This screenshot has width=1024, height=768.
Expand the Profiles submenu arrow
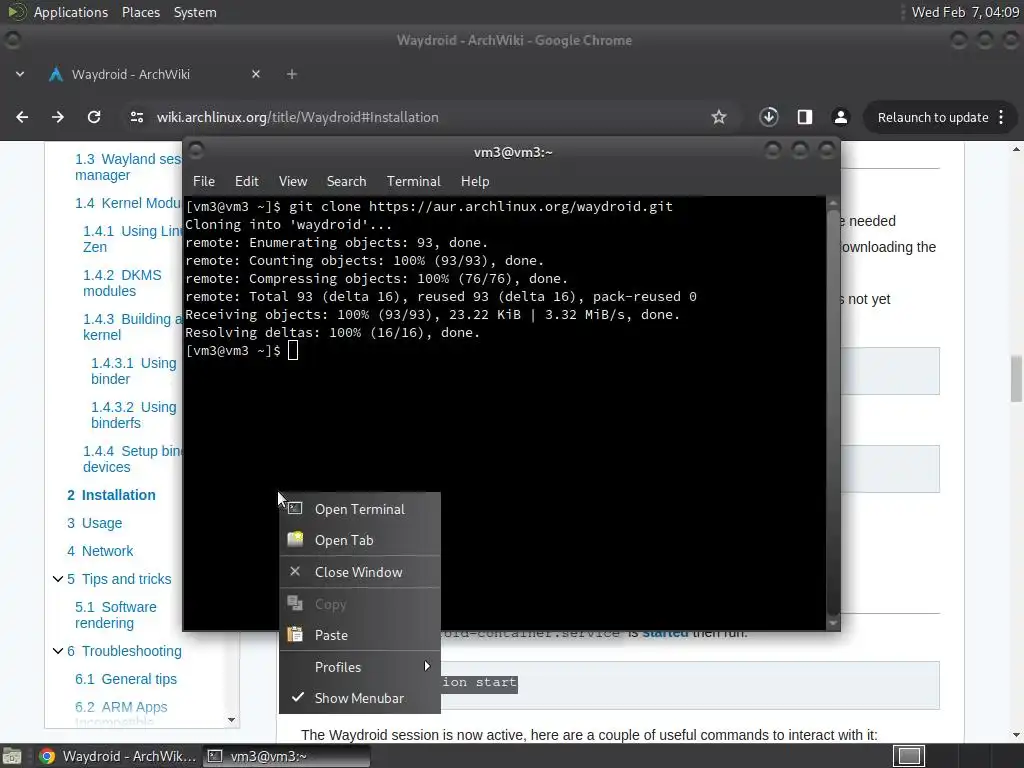point(426,666)
